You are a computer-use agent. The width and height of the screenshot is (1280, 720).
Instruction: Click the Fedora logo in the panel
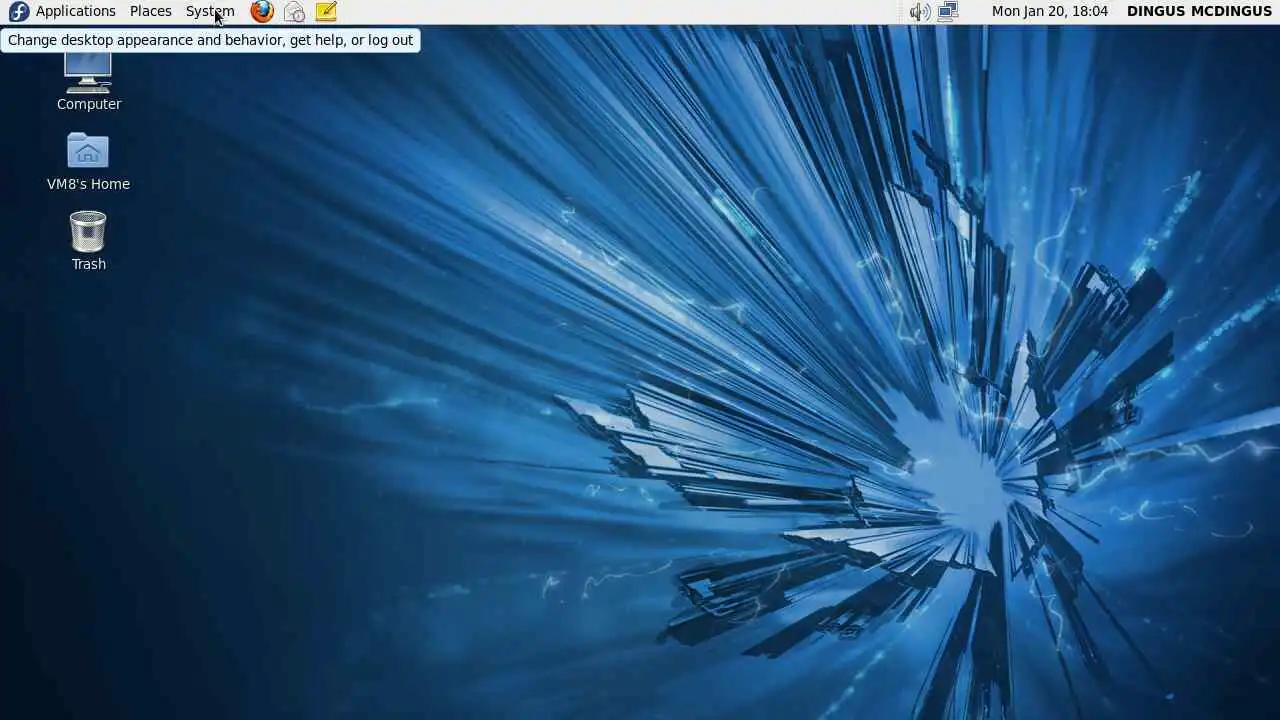click(x=18, y=11)
